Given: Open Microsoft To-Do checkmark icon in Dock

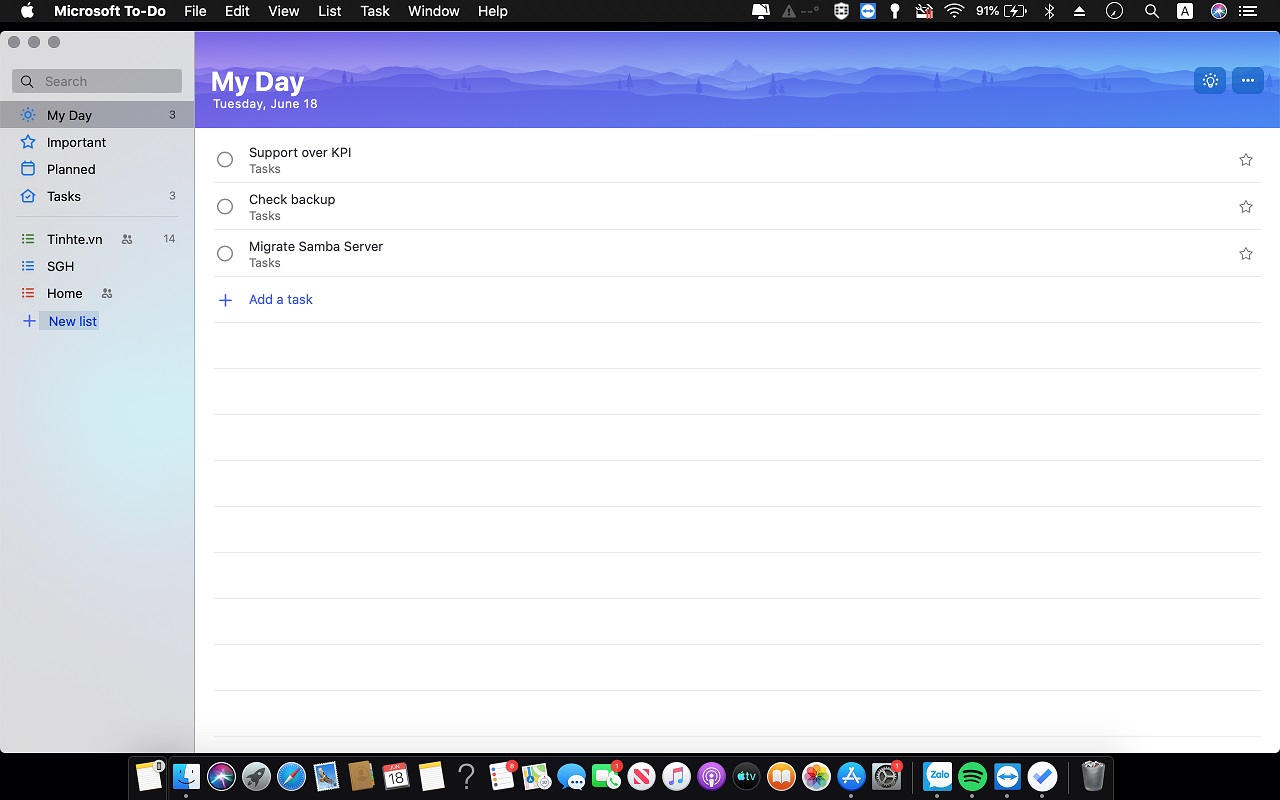Looking at the screenshot, I should pyautogui.click(x=1043, y=775).
